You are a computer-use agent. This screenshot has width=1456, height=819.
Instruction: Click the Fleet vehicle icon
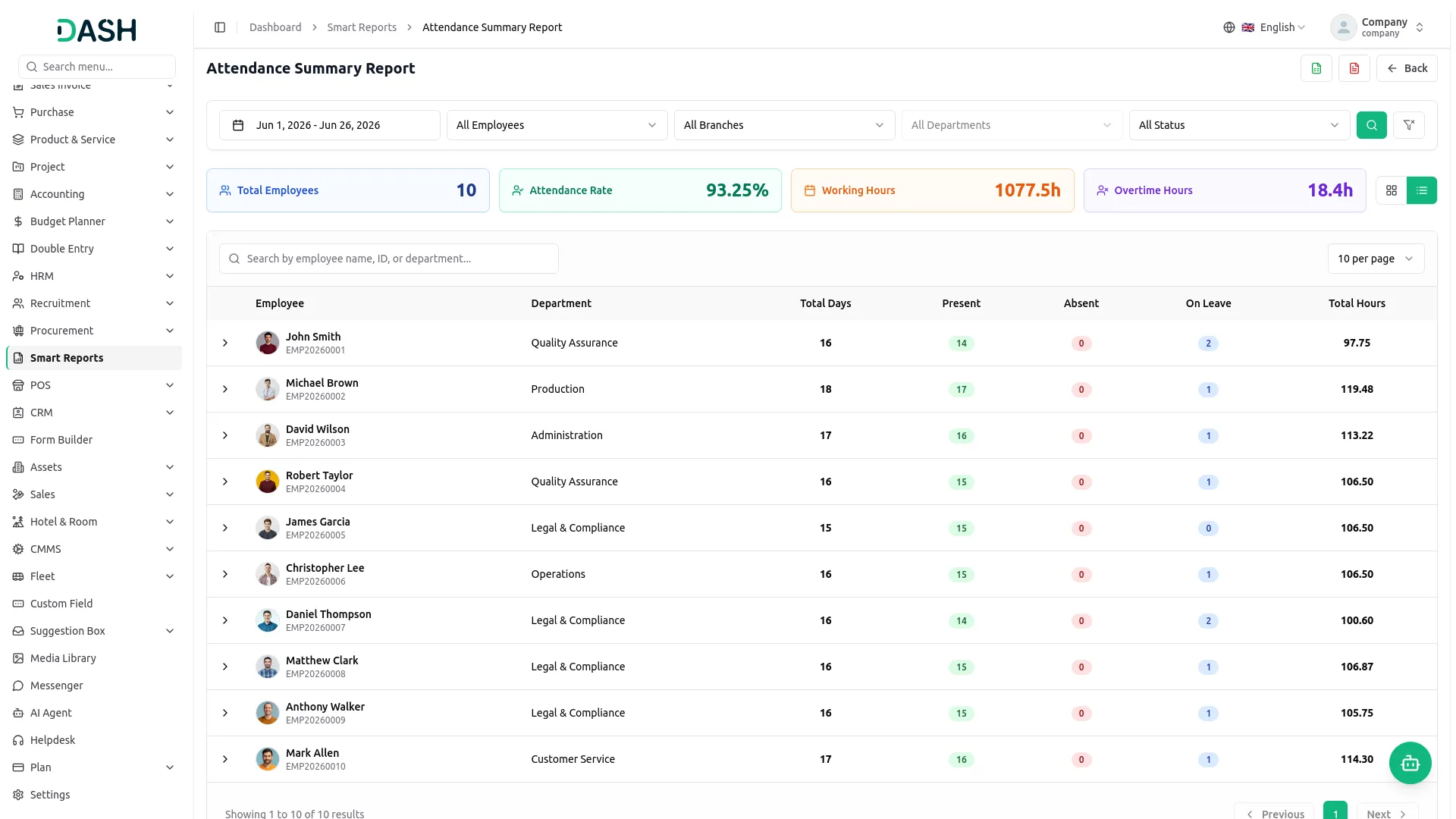(18, 576)
